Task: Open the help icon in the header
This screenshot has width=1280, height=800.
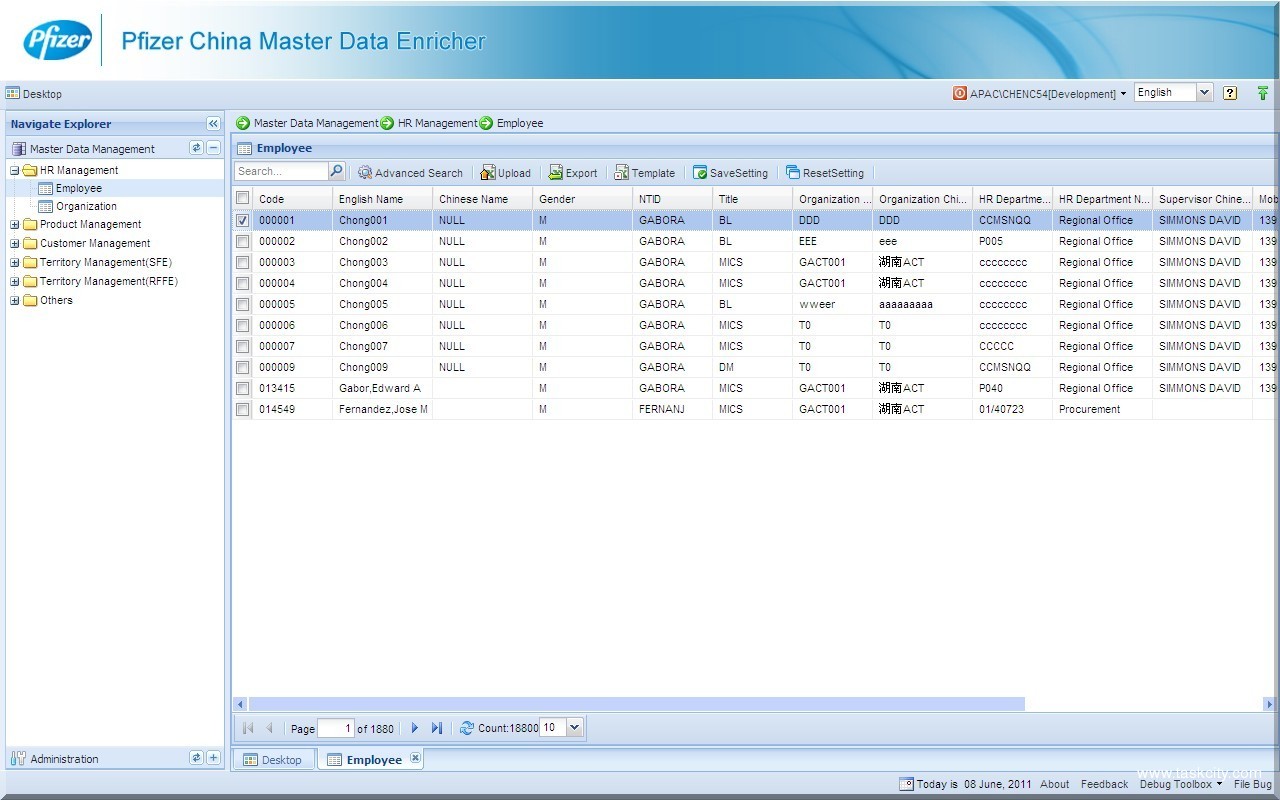Action: click(1230, 93)
